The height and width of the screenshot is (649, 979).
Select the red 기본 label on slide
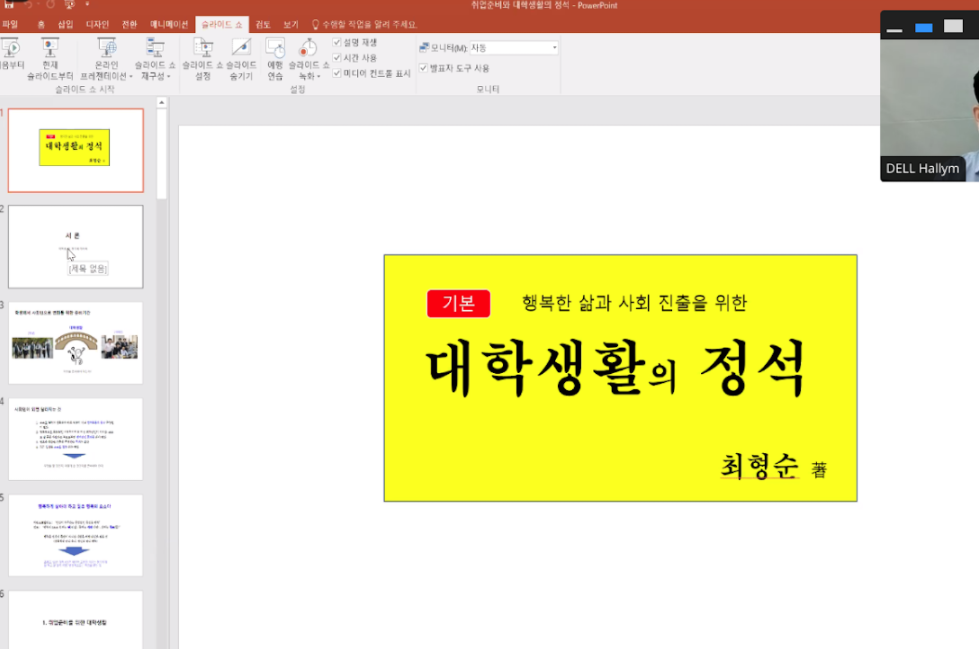458,303
